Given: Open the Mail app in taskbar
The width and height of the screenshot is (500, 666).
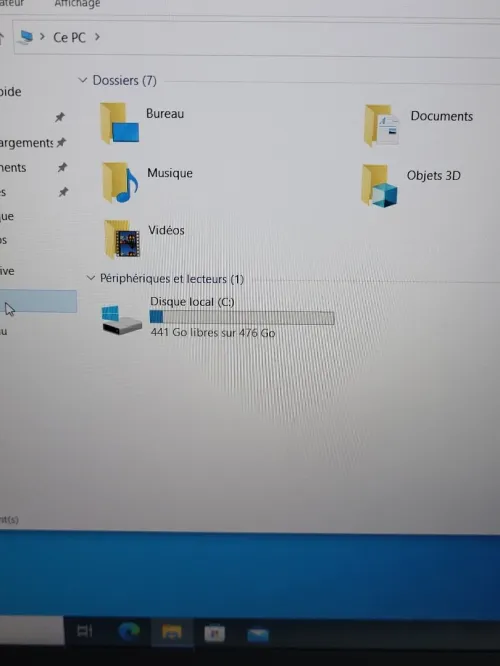Looking at the screenshot, I should pos(258,635).
